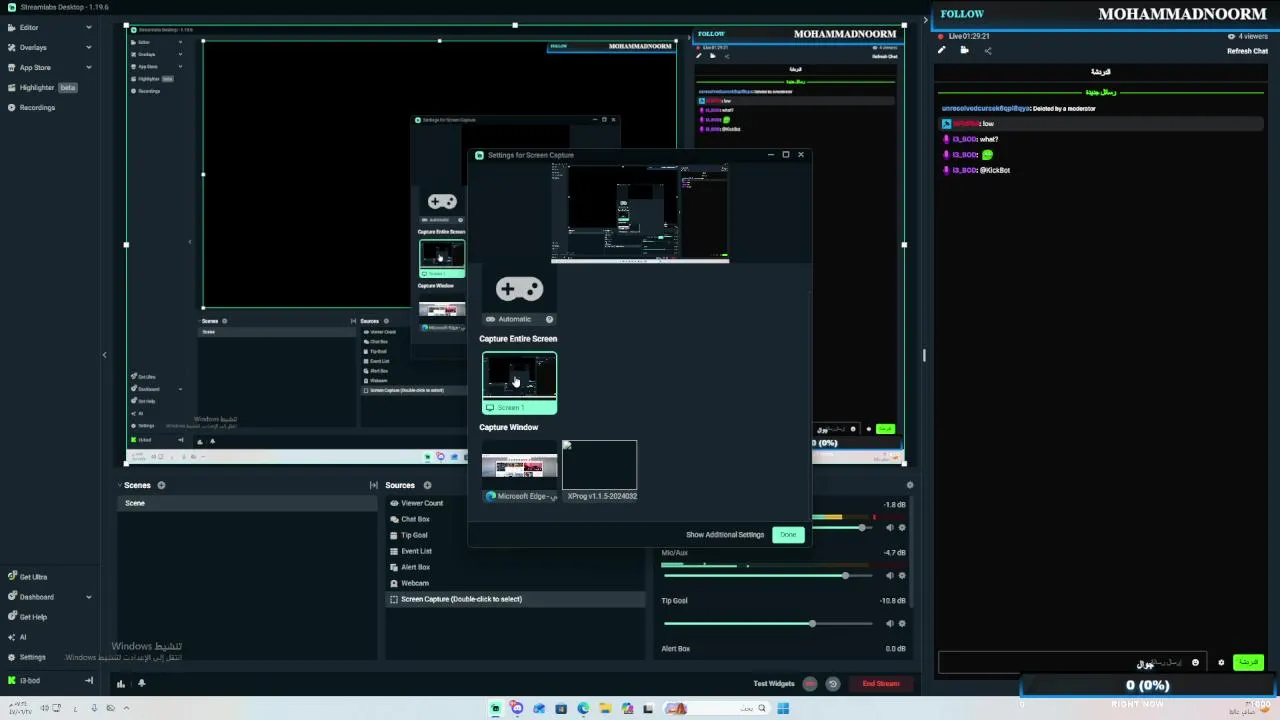Expand the Editor chevron in sidebar

click(x=88, y=28)
